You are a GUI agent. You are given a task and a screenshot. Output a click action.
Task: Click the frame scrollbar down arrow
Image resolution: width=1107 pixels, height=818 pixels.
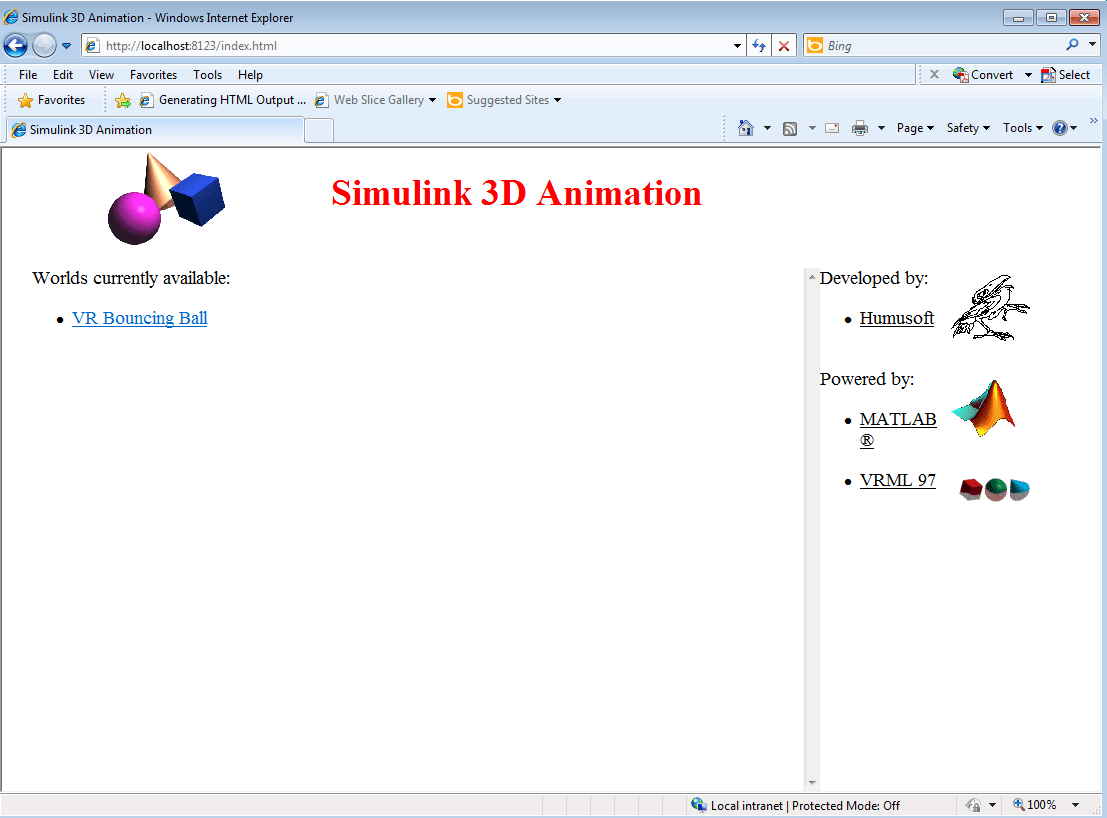tap(812, 783)
